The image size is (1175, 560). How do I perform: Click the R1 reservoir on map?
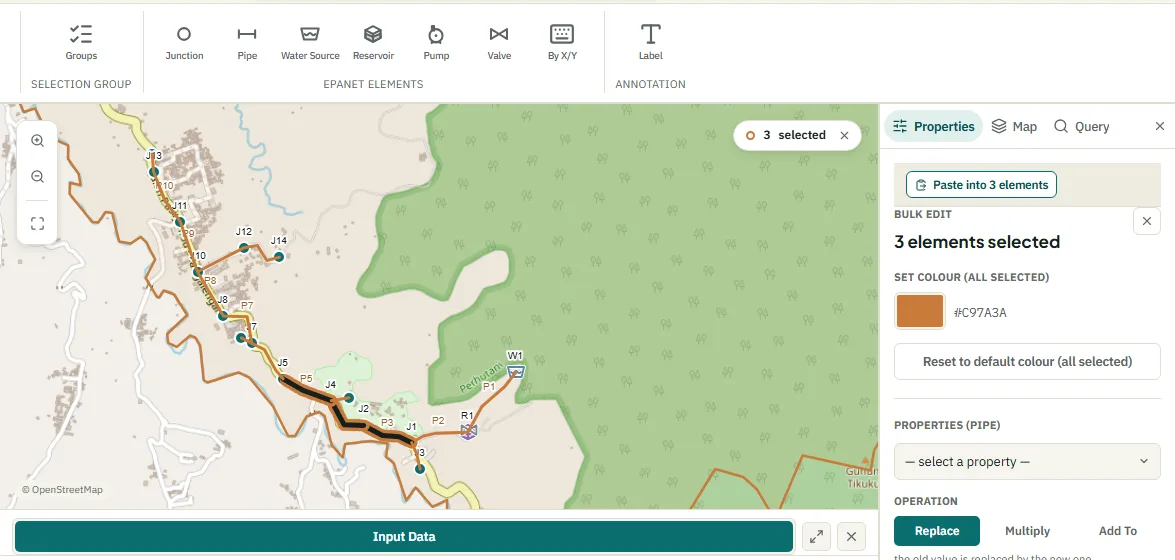point(468,431)
